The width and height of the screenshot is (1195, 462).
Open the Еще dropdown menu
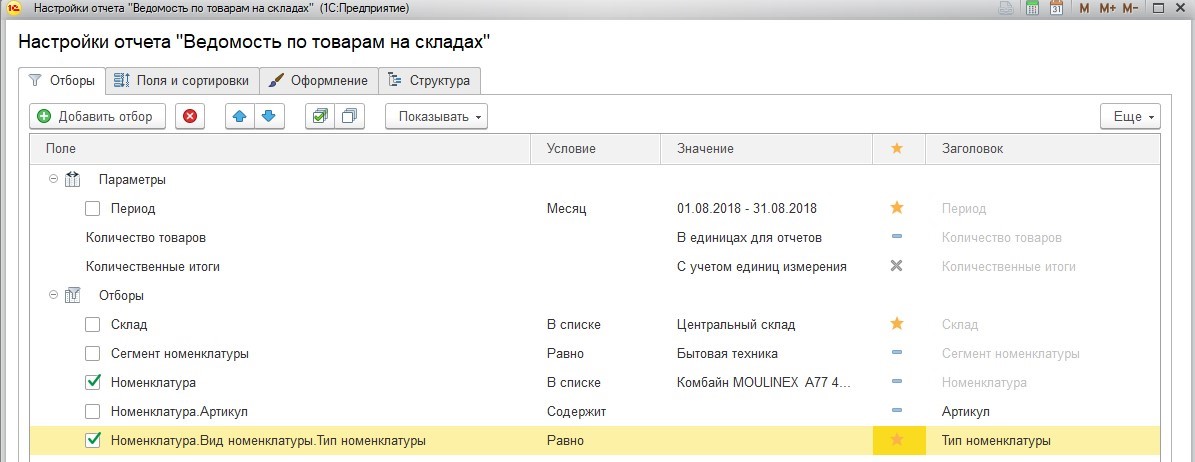[1130, 117]
